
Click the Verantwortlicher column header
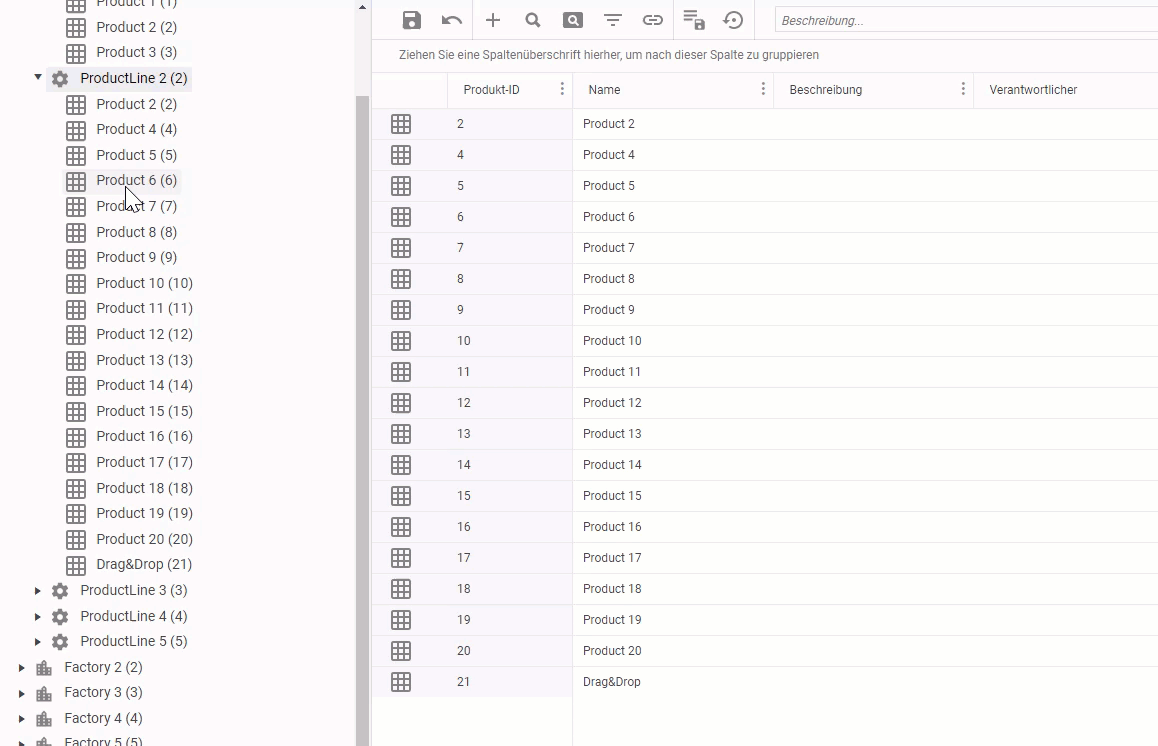1033,90
